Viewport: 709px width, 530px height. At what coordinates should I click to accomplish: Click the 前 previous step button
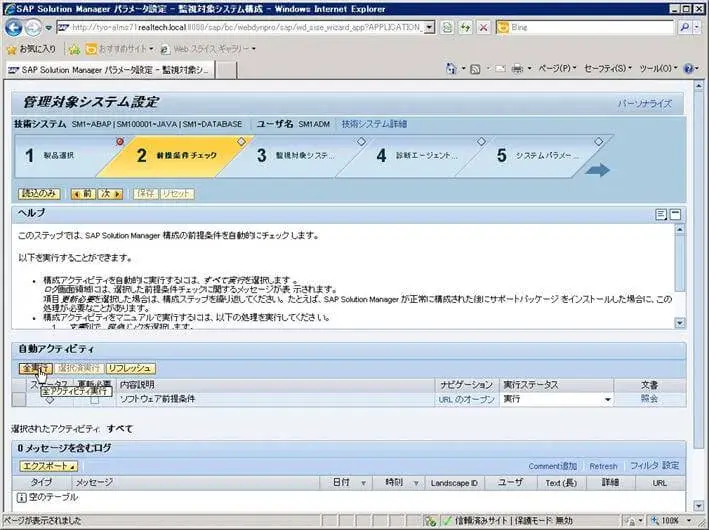(x=84, y=194)
